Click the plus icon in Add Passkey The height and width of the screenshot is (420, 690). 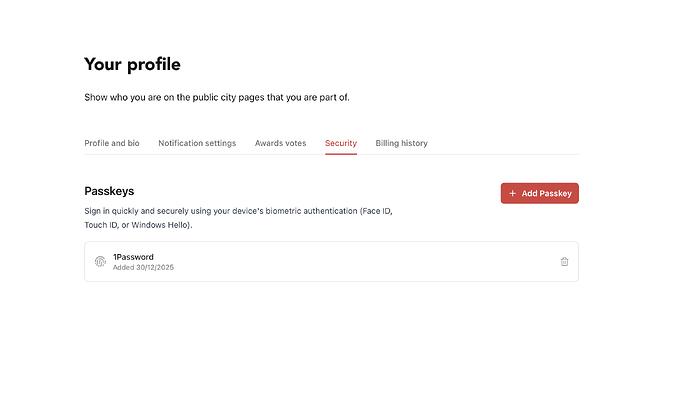513,193
